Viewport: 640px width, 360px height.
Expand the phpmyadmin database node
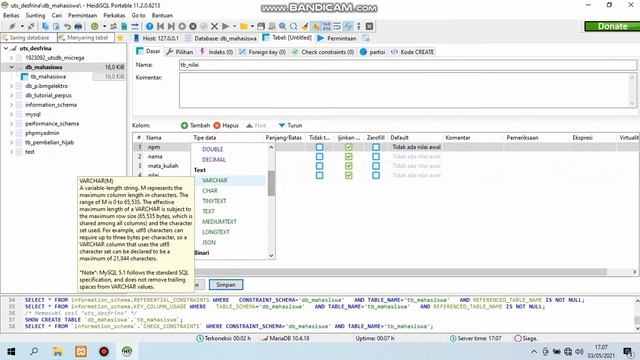click(11, 133)
